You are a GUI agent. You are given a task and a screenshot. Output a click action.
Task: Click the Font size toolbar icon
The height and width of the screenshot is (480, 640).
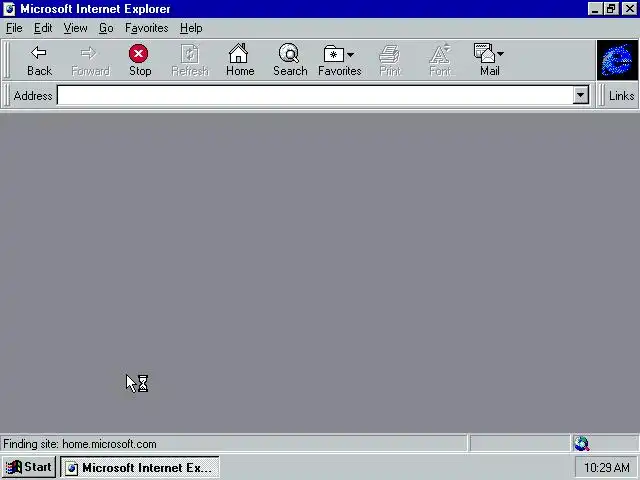tap(440, 60)
